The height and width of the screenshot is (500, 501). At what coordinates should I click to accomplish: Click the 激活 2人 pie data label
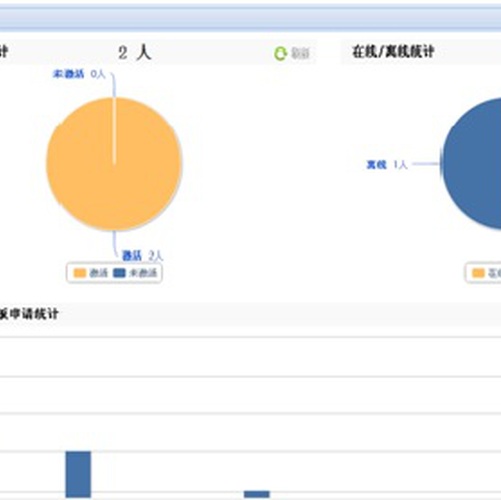tap(142, 256)
